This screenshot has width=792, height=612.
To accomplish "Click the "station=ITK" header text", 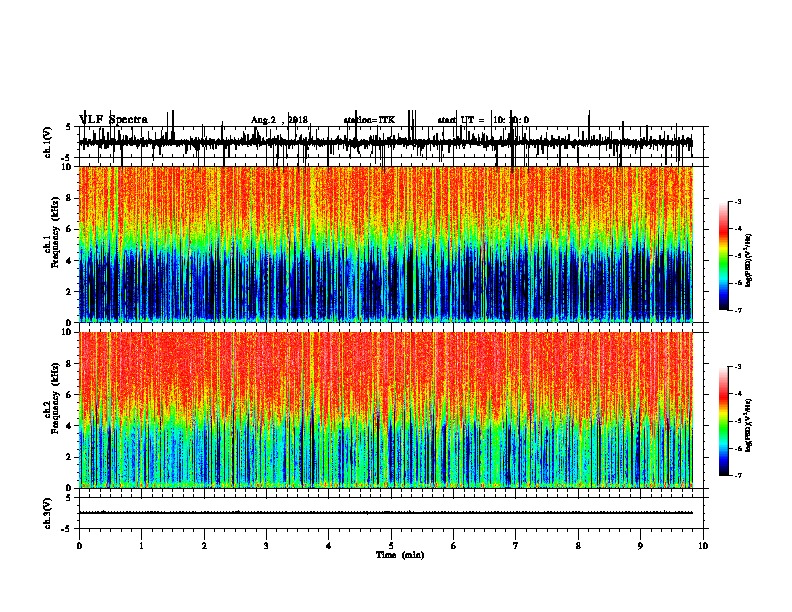I will [369, 120].
